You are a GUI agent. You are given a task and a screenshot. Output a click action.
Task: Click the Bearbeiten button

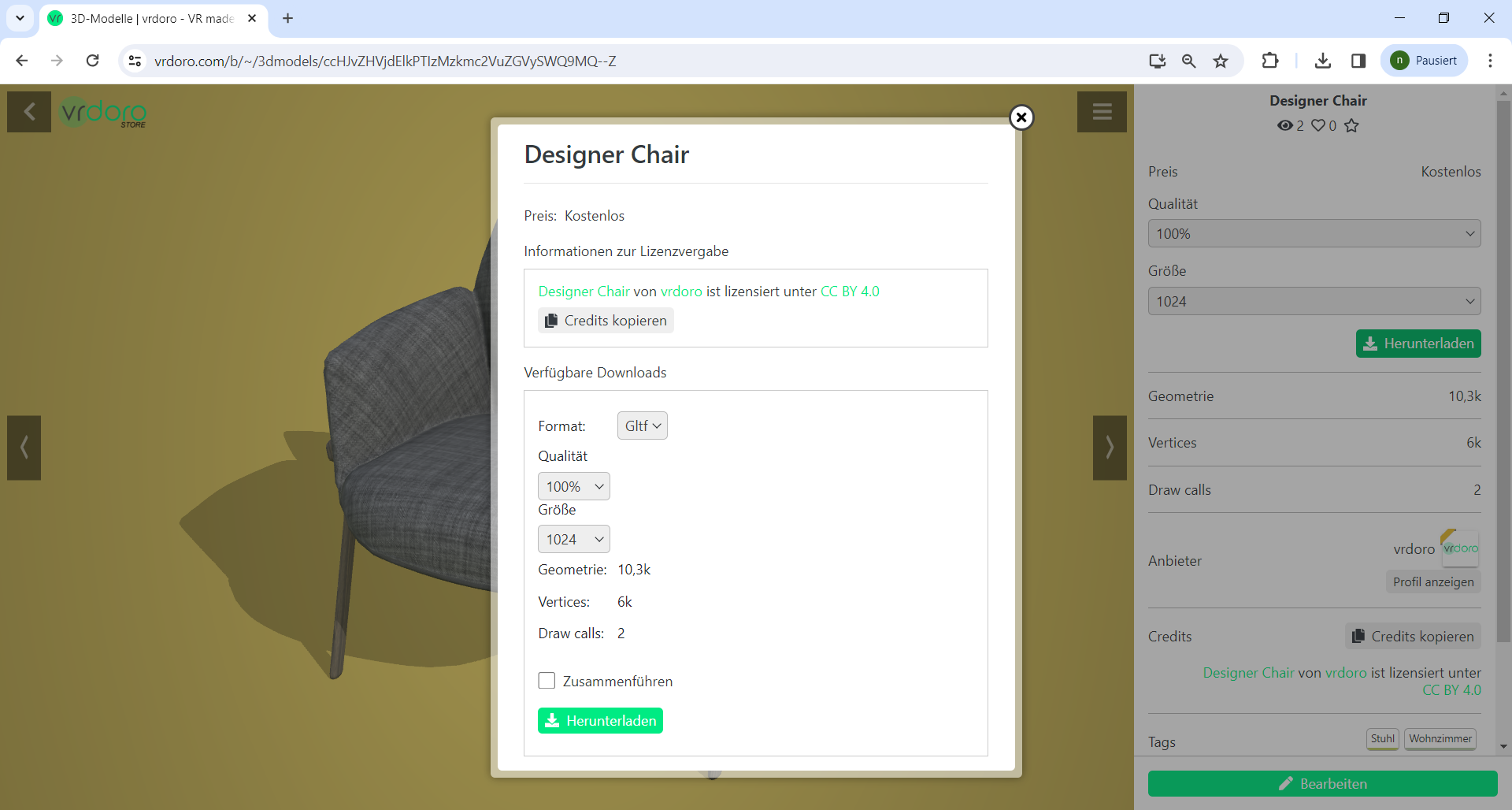coord(1322,783)
